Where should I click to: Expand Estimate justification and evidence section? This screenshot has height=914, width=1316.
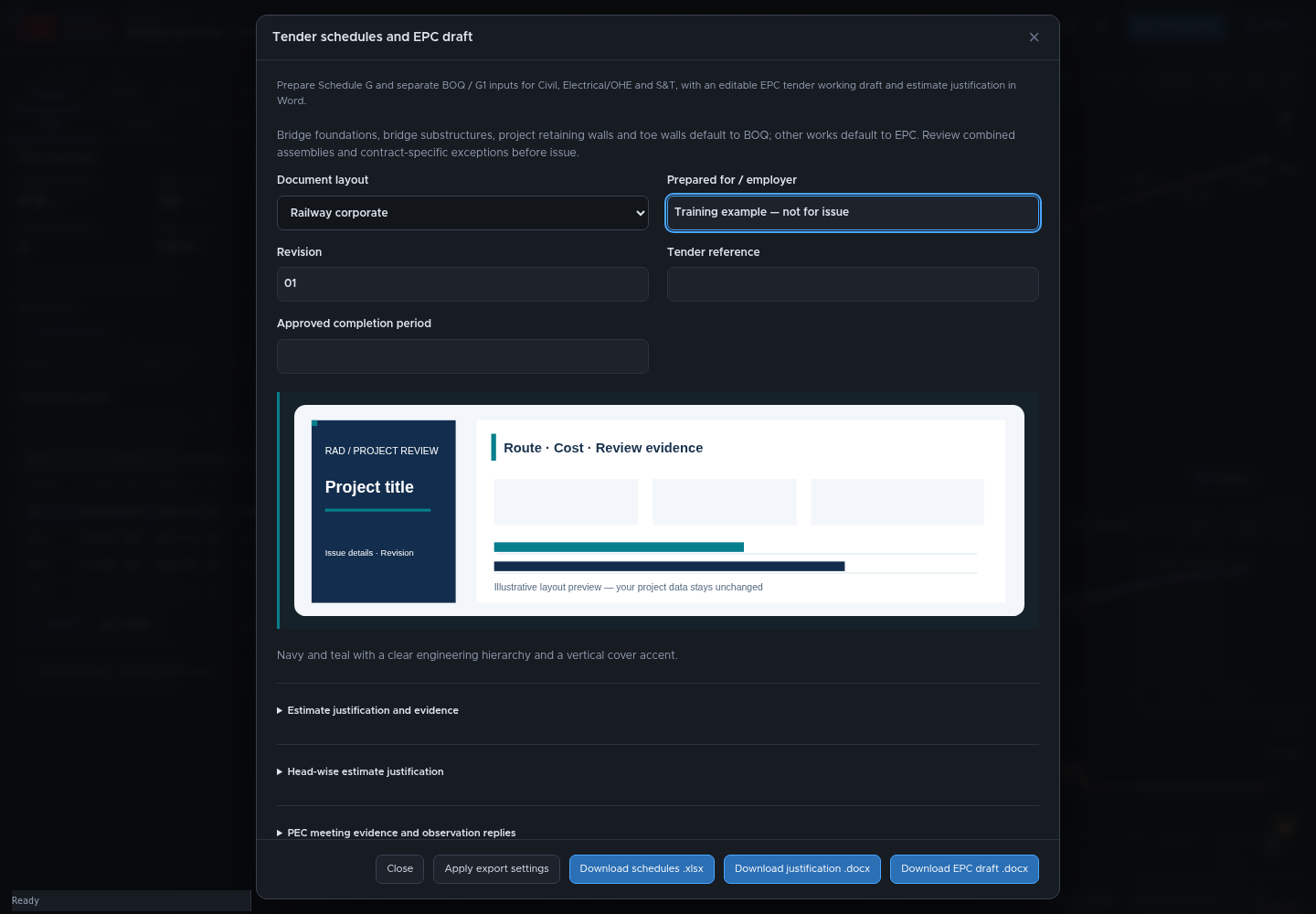[x=368, y=710]
